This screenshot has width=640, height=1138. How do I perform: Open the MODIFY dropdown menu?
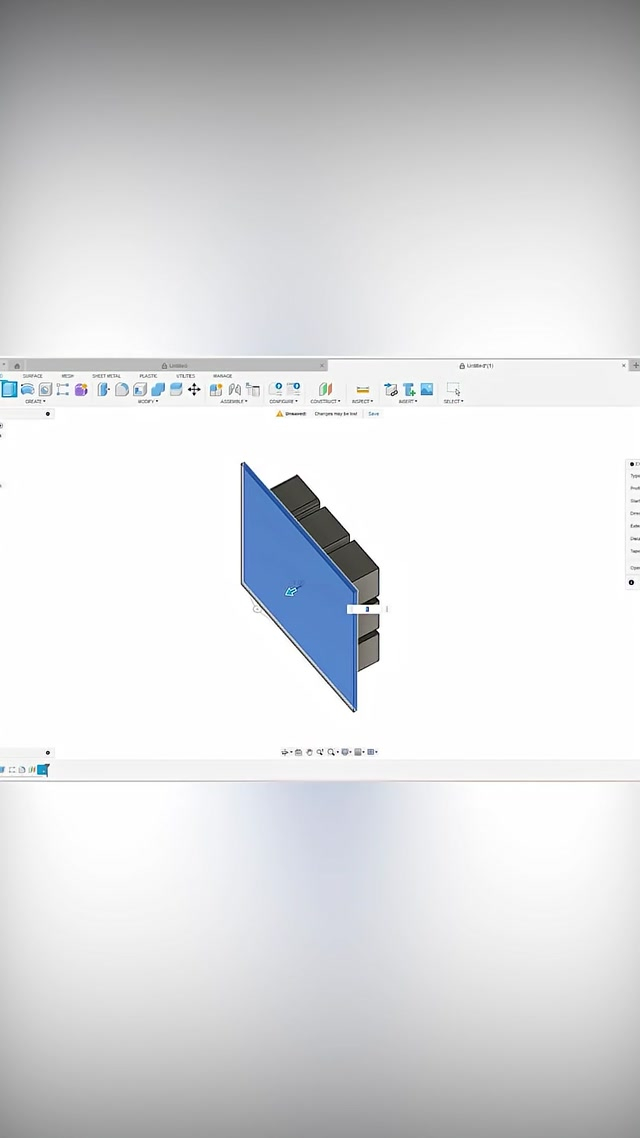[147, 401]
